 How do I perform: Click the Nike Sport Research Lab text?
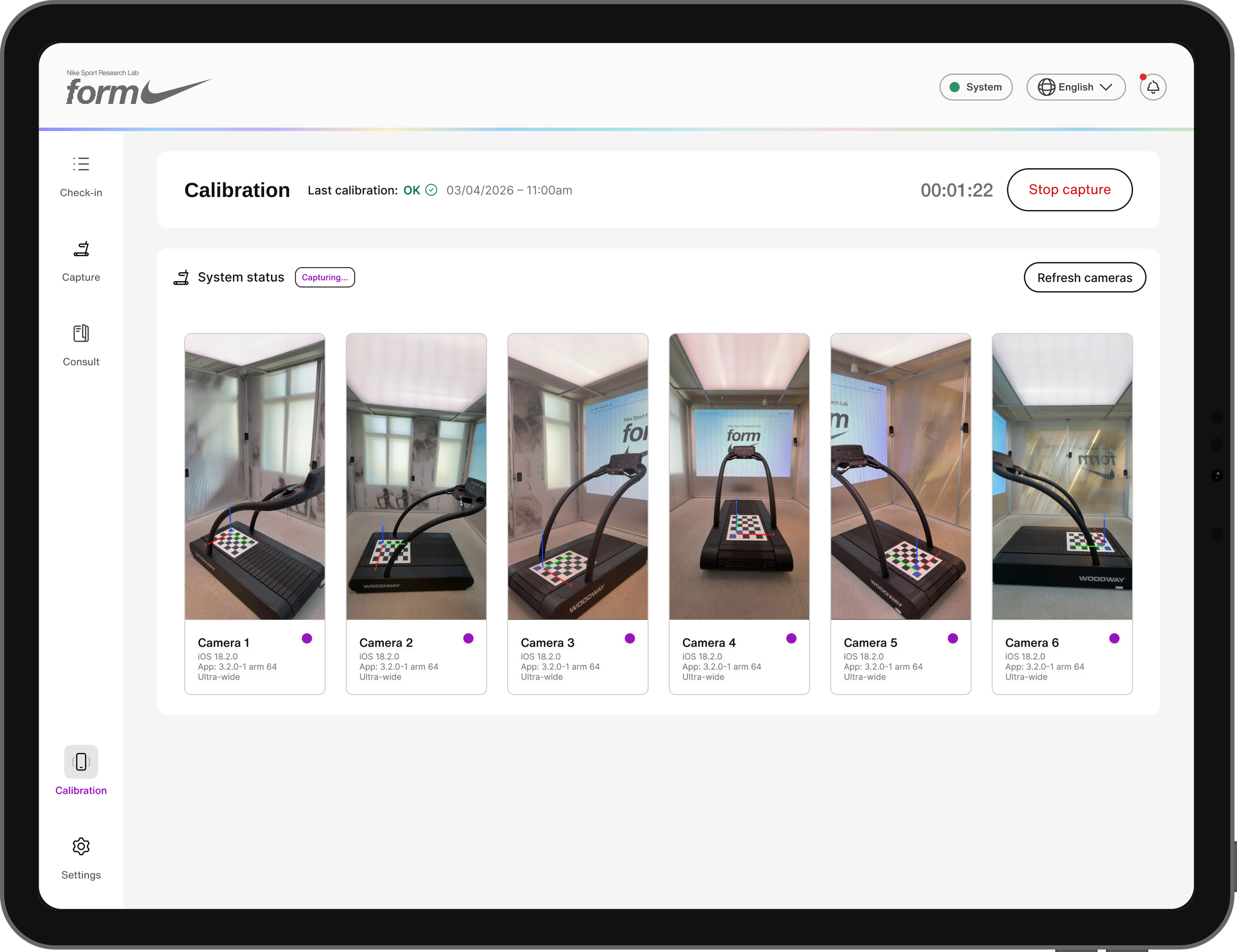pos(102,73)
